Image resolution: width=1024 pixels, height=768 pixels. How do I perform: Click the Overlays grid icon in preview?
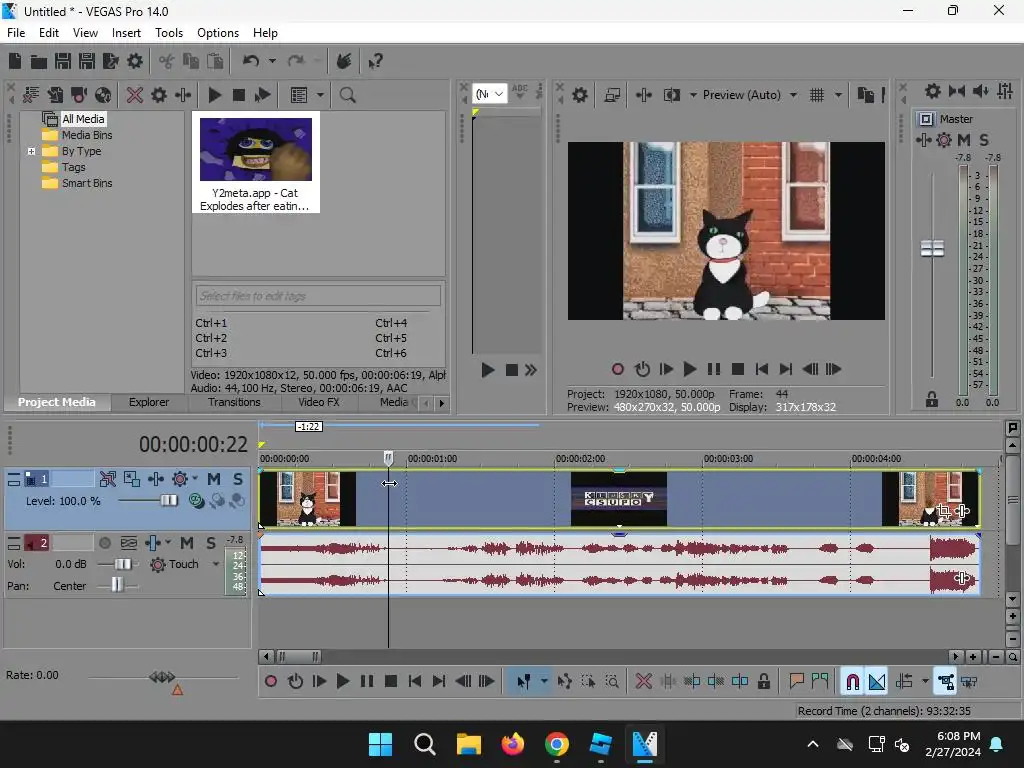[x=816, y=95]
